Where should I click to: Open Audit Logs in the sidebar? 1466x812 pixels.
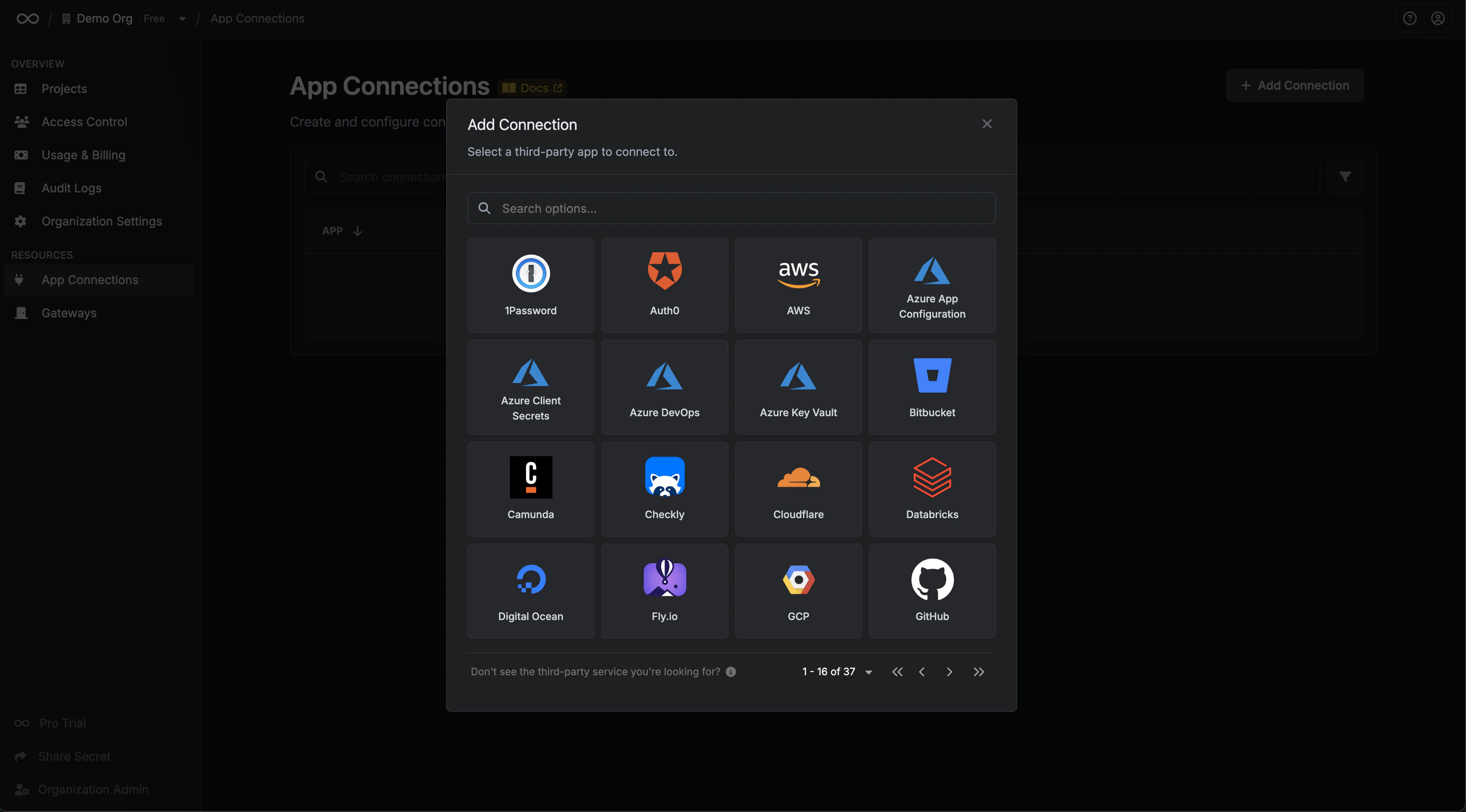(x=99, y=188)
